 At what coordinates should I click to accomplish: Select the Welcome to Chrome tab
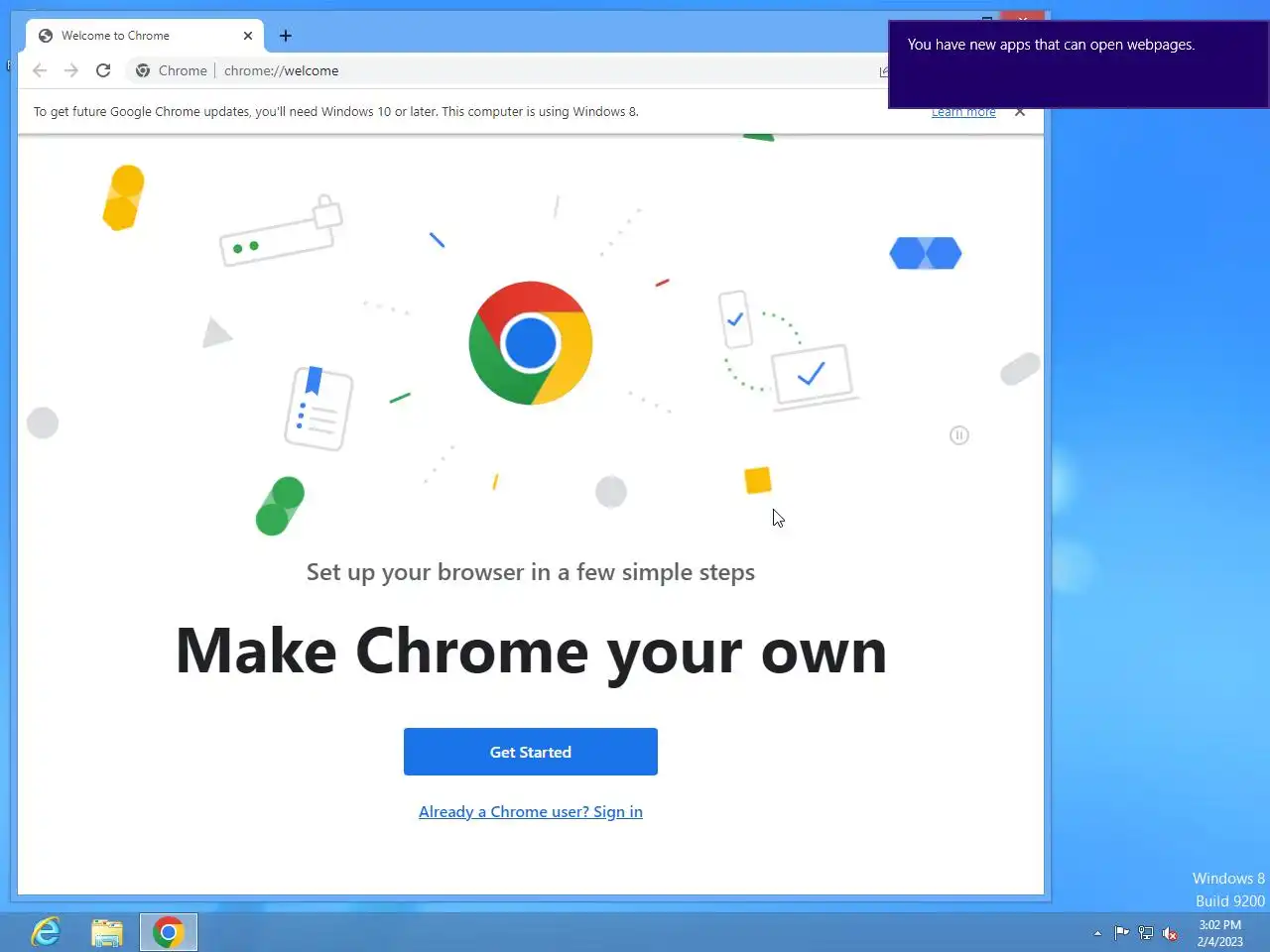pyautogui.click(x=144, y=36)
